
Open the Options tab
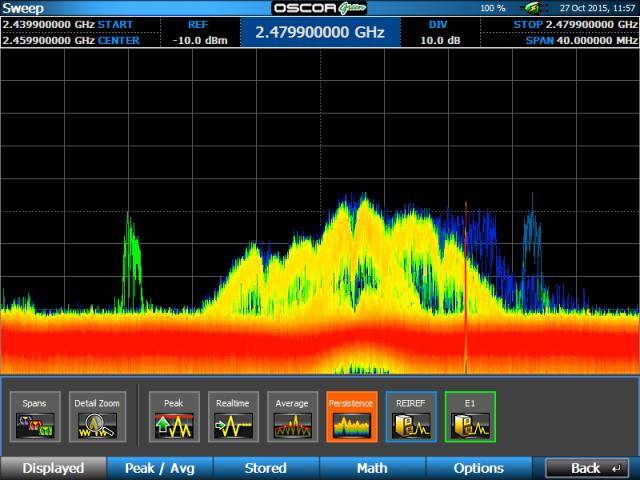478,468
